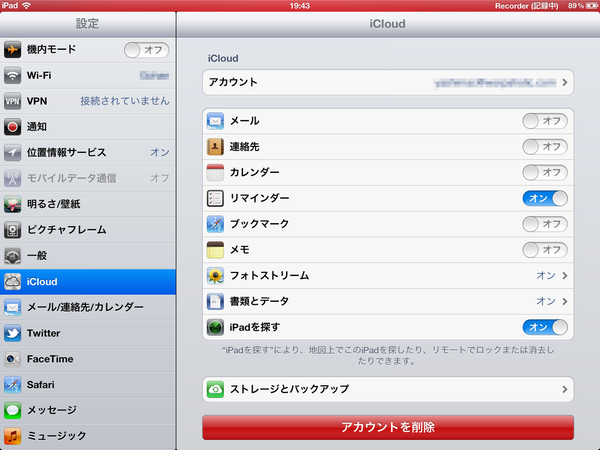Tap the 書類とデータ document icon
This screenshot has height=450, width=600.
click(x=215, y=302)
